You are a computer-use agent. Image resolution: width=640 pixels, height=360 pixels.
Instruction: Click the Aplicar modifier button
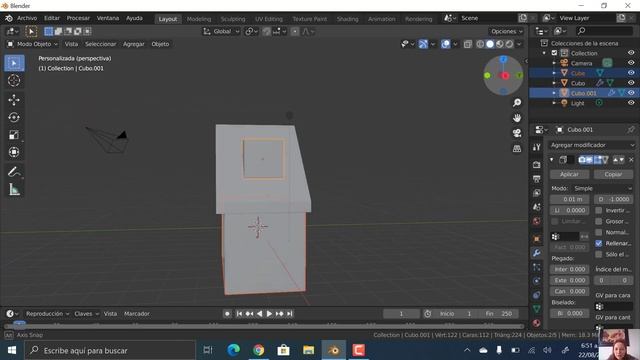click(x=569, y=174)
